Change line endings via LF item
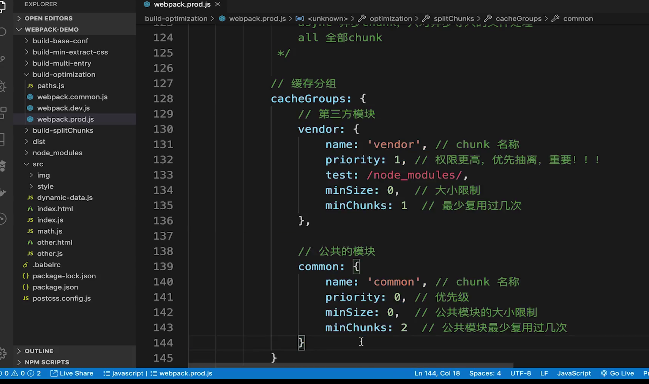Viewport: 649px width, 384px height. (x=544, y=373)
